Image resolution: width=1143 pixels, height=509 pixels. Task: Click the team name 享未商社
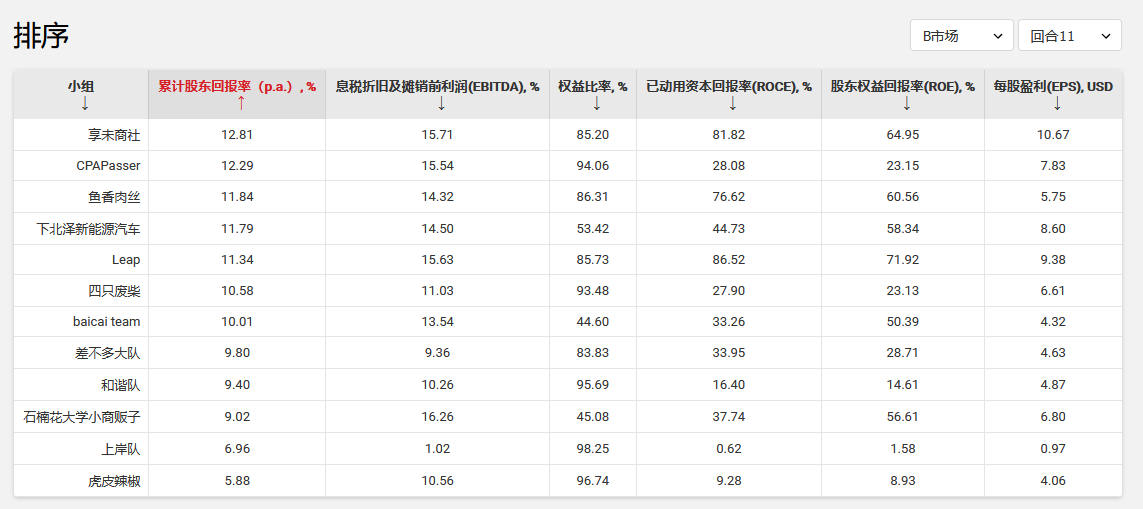tap(114, 135)
